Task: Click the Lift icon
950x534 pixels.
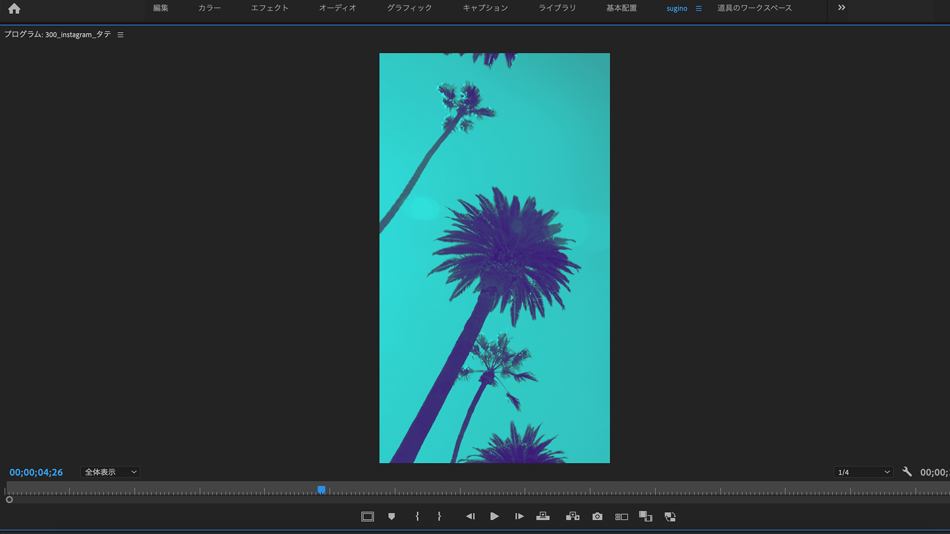Action: coord(543,517)
